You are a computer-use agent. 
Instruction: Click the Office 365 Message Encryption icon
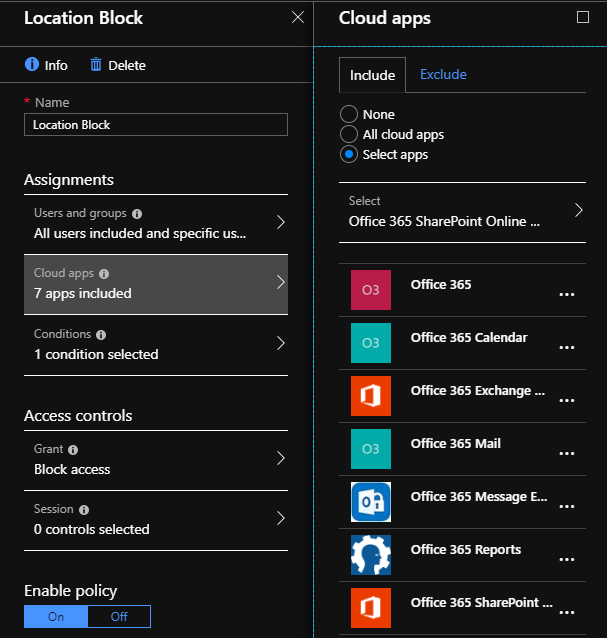[371, 502]
